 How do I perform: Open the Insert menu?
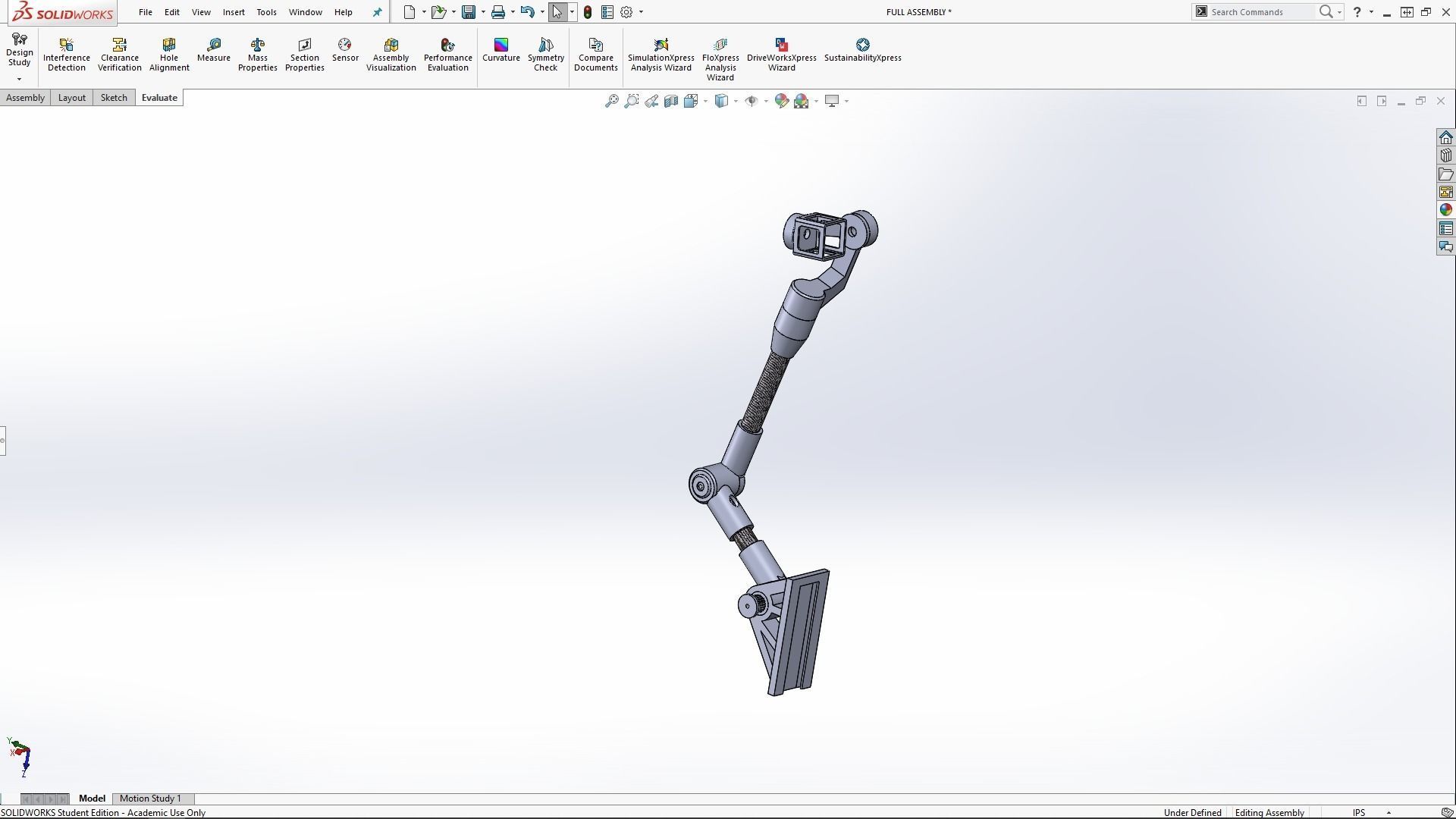(234, 12)
